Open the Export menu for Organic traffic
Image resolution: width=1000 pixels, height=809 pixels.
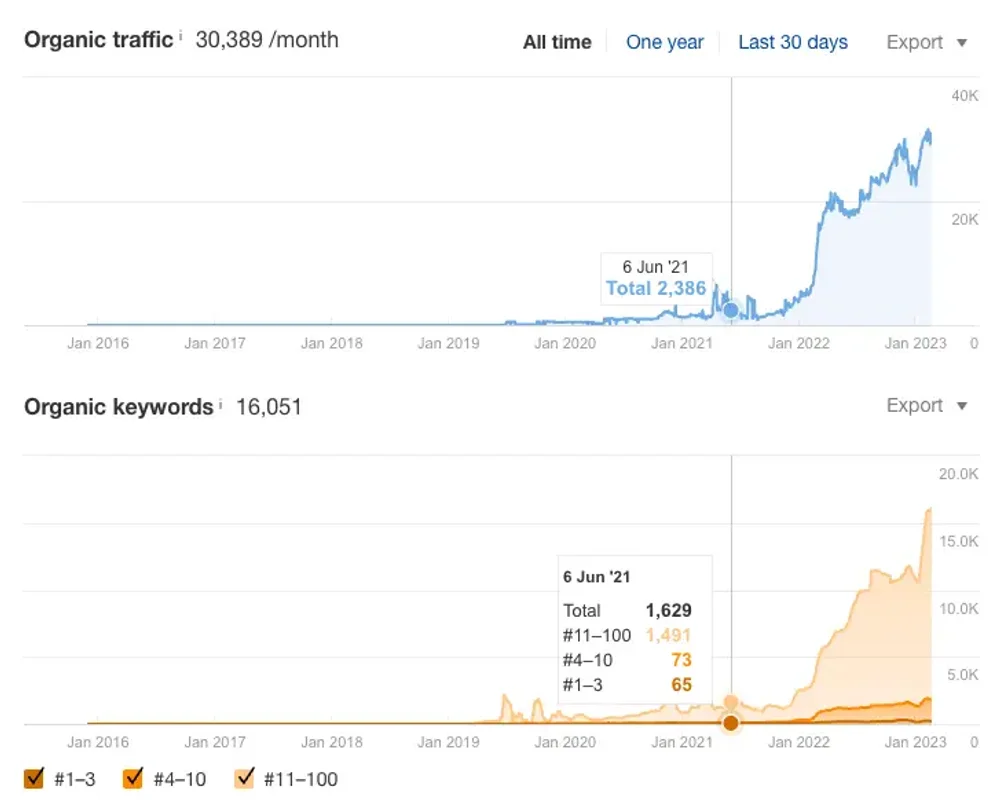[915, 42]
